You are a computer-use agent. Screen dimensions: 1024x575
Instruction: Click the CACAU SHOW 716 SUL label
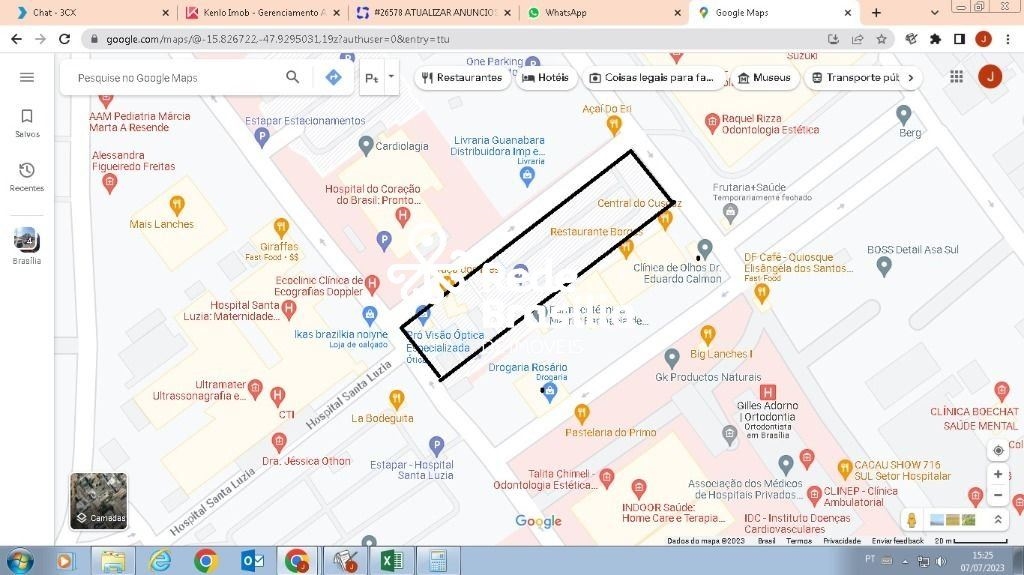point(903,470)
